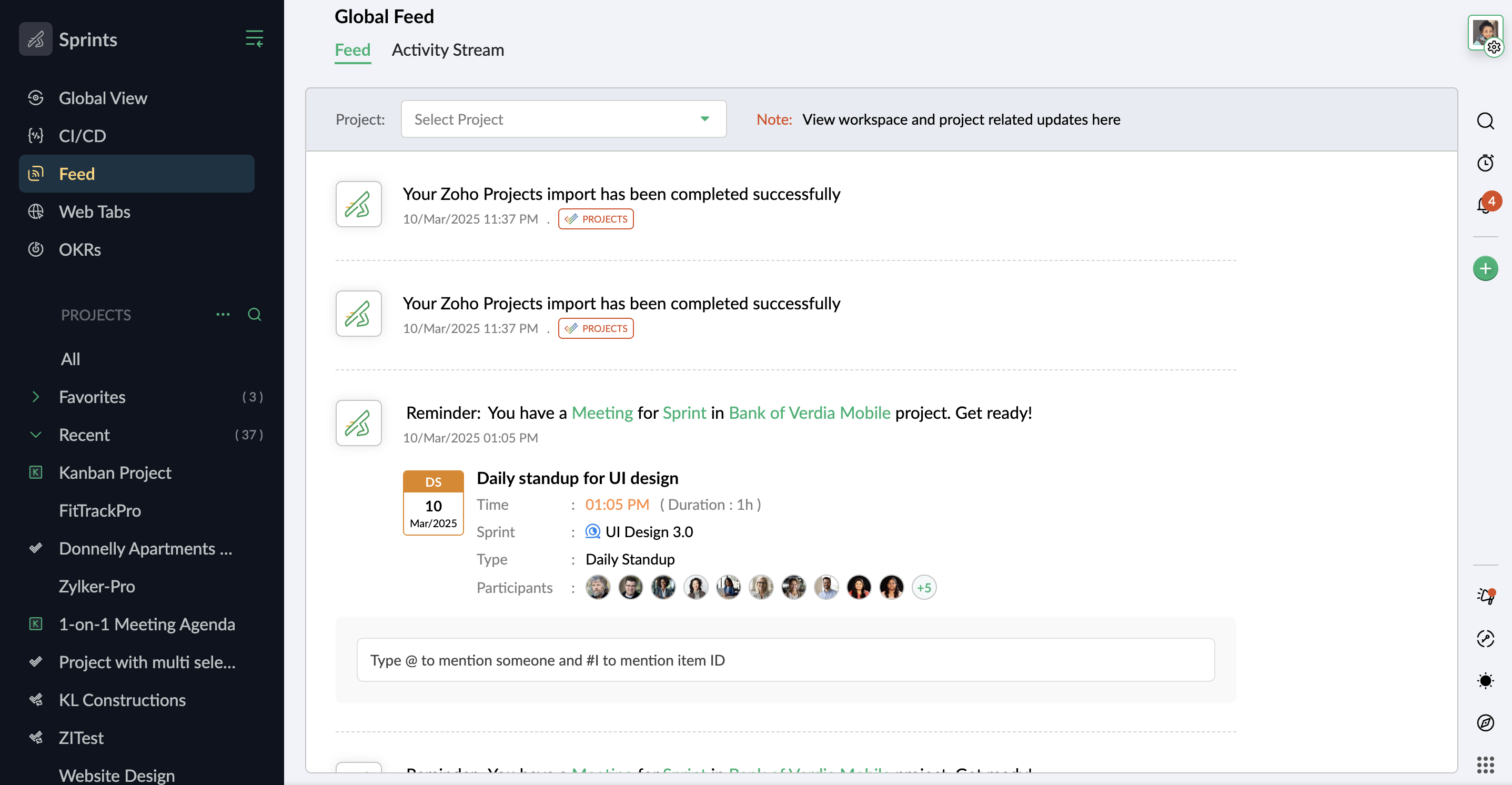Click the comment mention input field

pos(785,660)
